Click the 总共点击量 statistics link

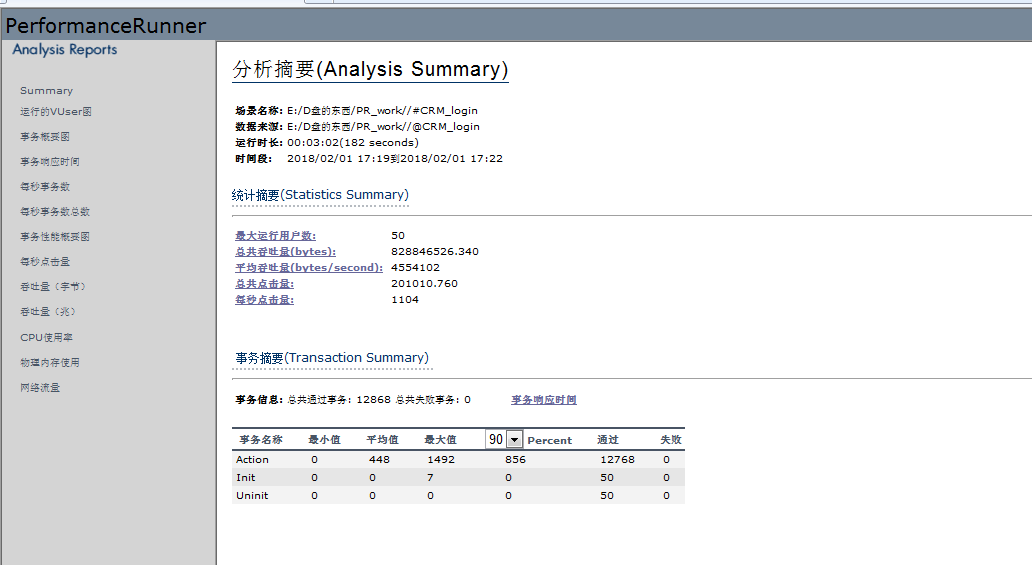click(x=264, y=284)
